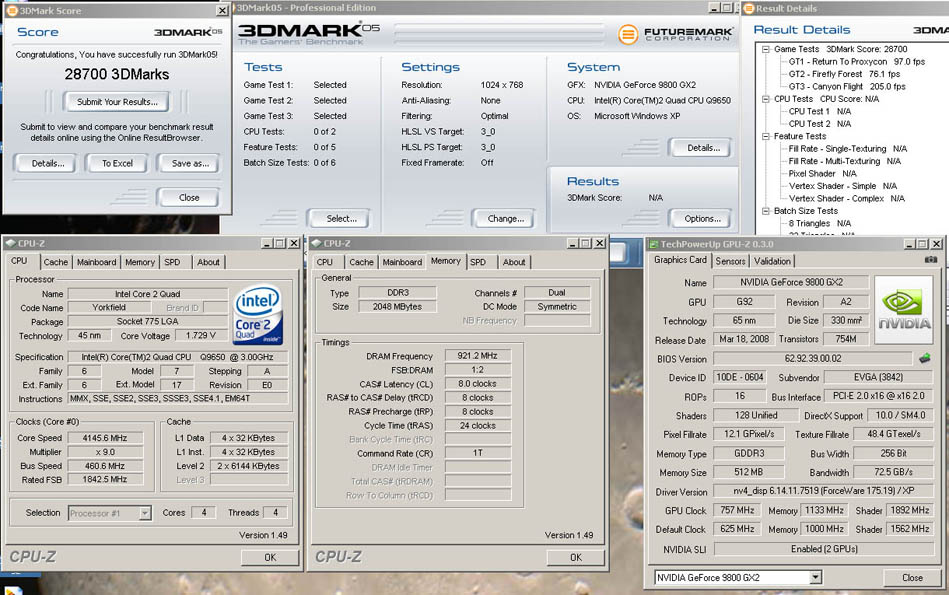Click the DRAM Frequency value field
The height and width of the screenshot is (595, 949).
478,356
